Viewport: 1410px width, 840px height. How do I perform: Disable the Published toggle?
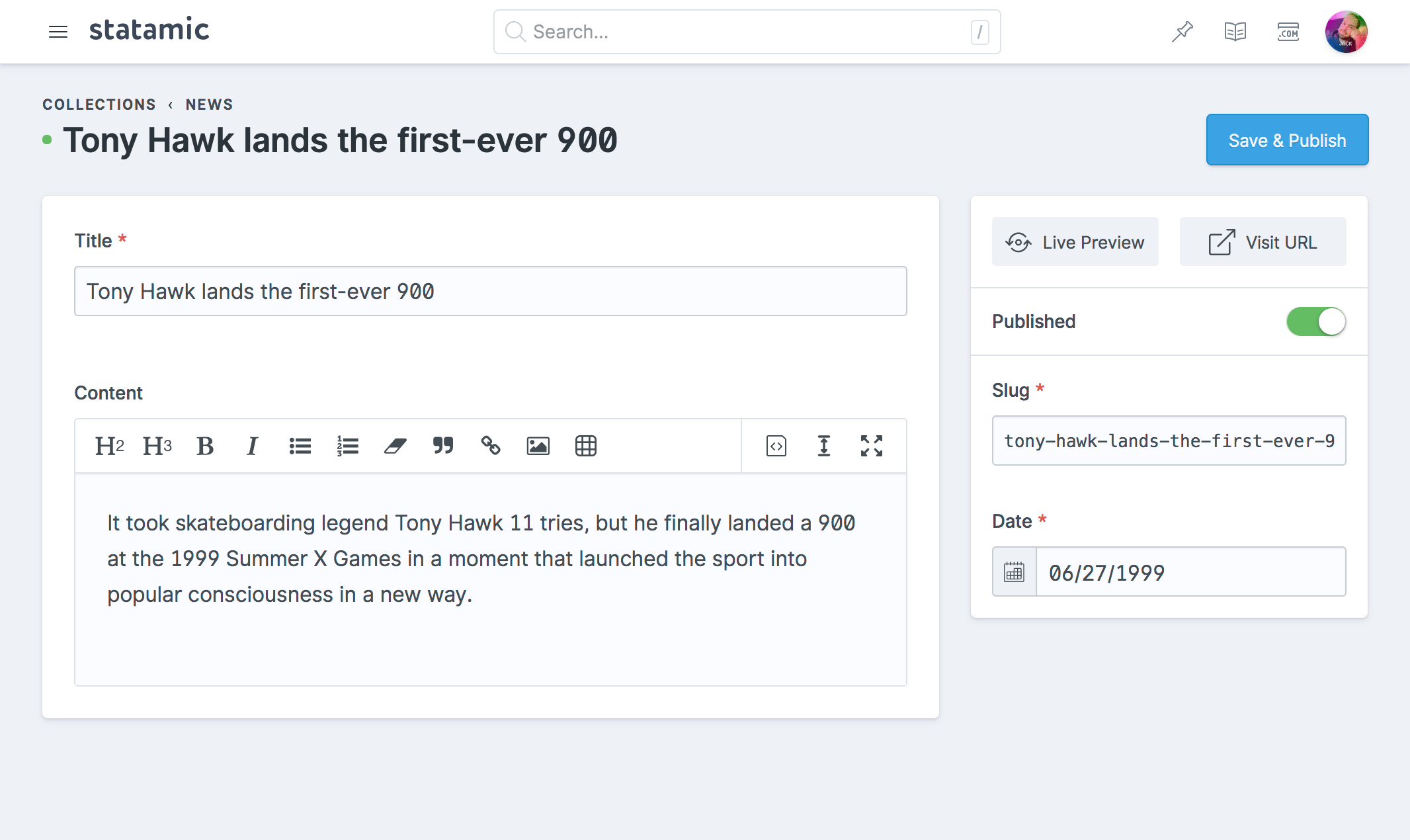[x=1316, y=321]
